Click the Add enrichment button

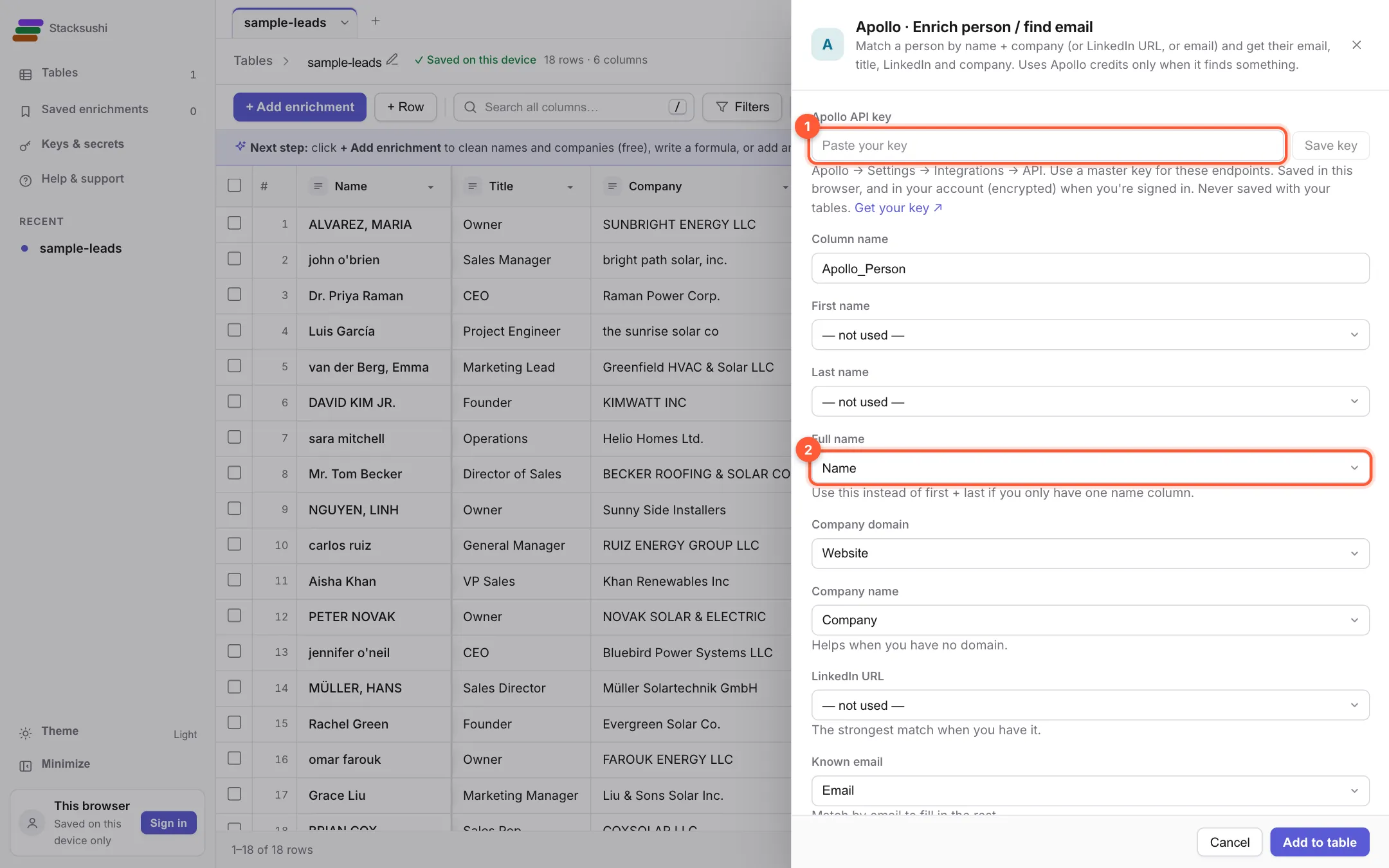(300, 107)
